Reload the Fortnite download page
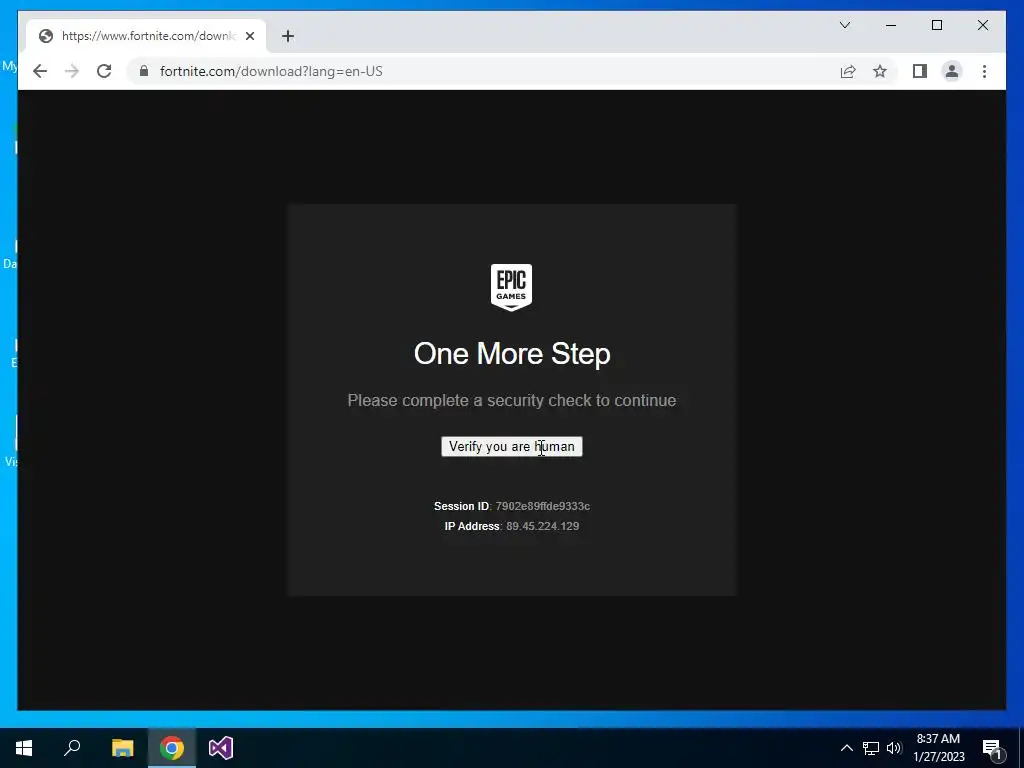1024x768 pixels. 104,71
